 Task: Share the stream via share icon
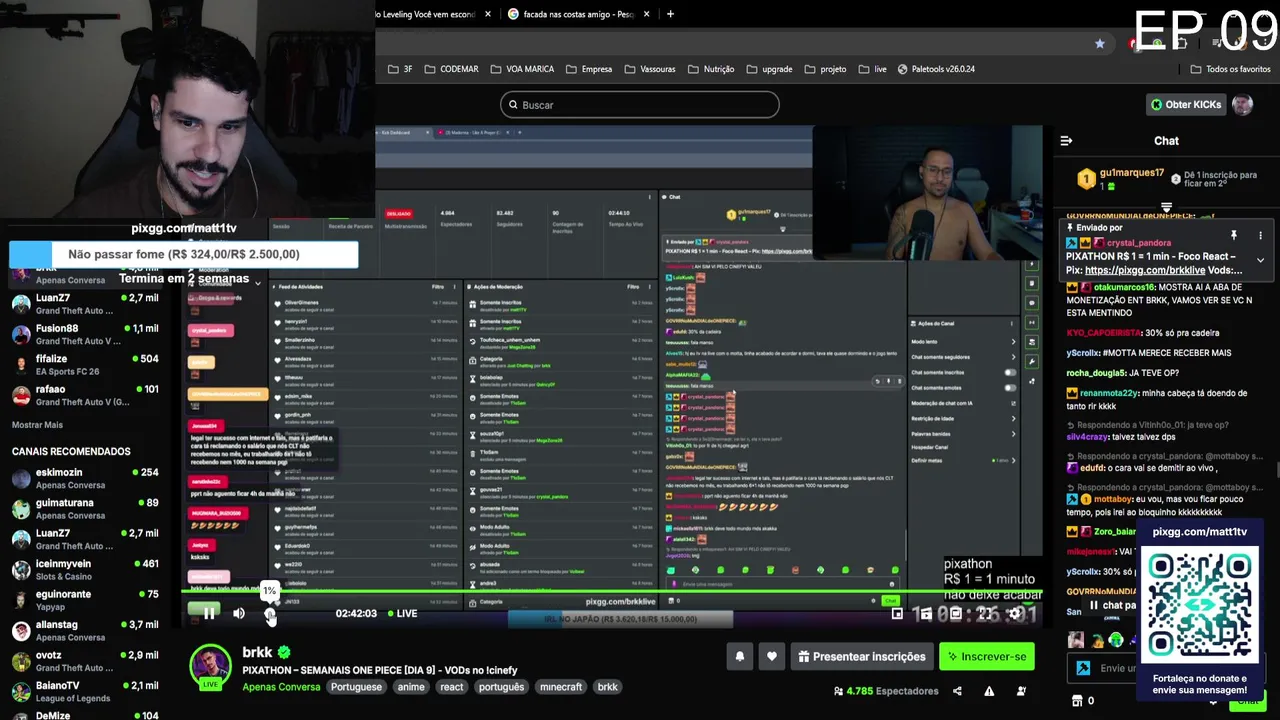(x=957, y=691)
